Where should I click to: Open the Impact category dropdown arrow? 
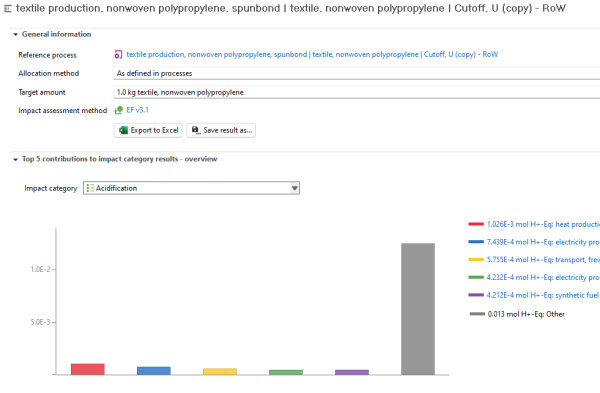(295, 188)
